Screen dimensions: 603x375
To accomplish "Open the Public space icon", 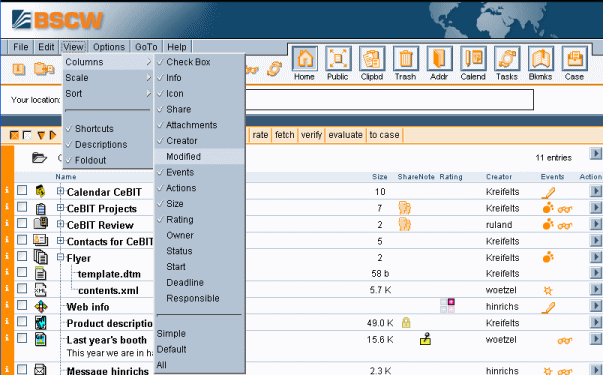I will click(x=338, y=58).
